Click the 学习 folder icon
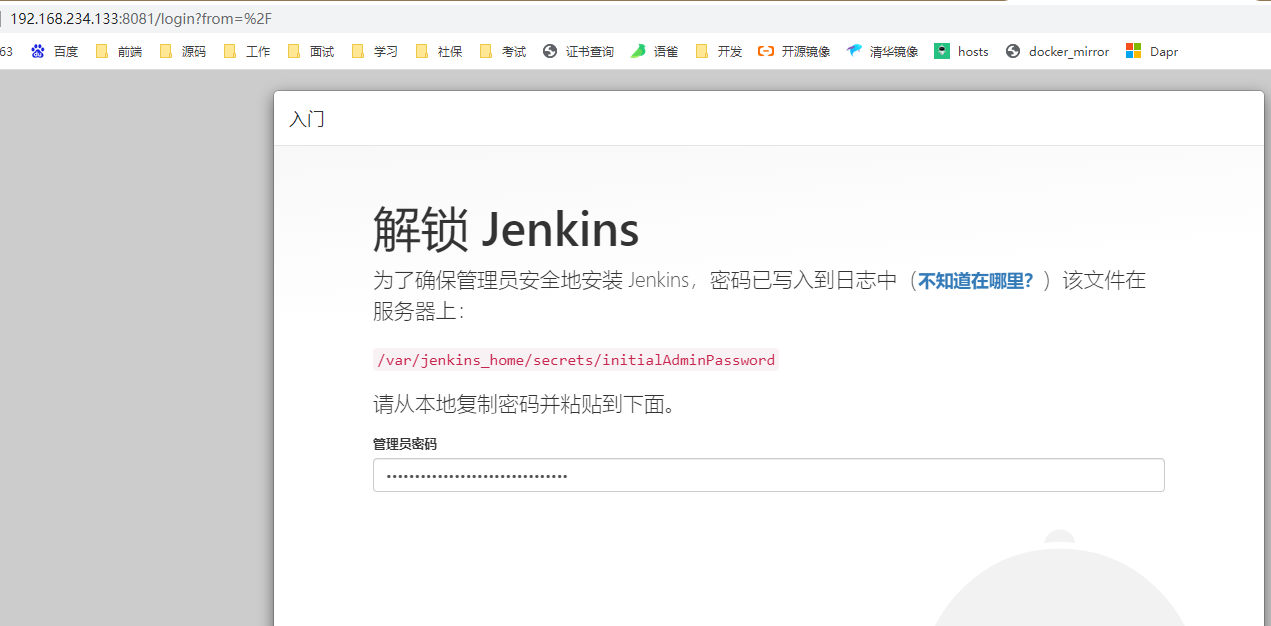Viewport: 1271px width, 626px height. point(358,51)
